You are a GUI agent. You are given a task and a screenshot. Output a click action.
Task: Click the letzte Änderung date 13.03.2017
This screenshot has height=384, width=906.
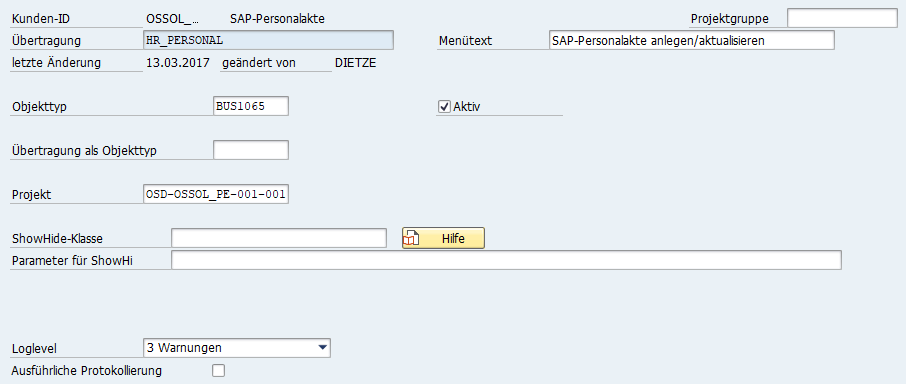click(x=178, y=63)
